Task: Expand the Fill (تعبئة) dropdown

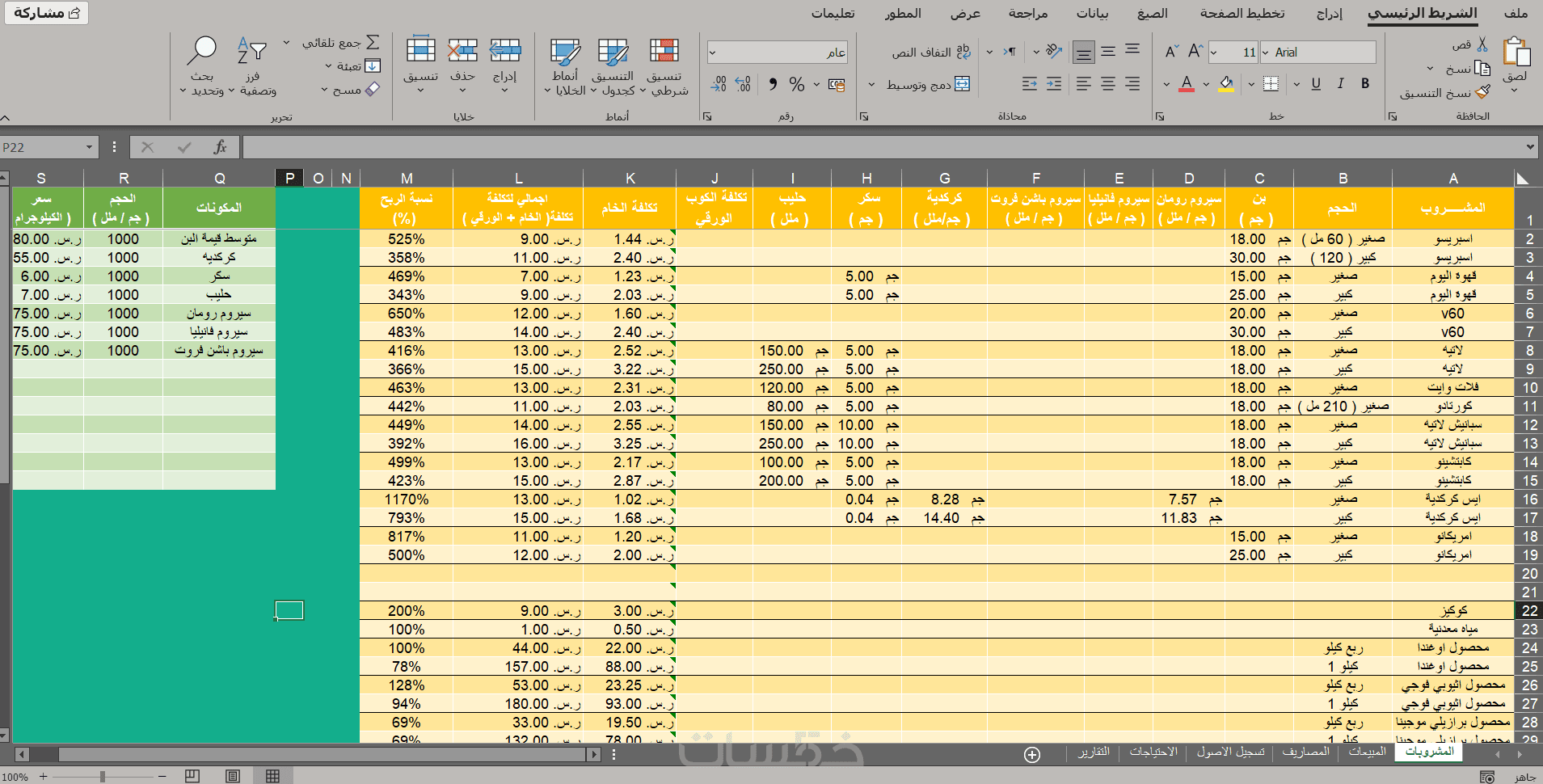Action: click(328, 66)
